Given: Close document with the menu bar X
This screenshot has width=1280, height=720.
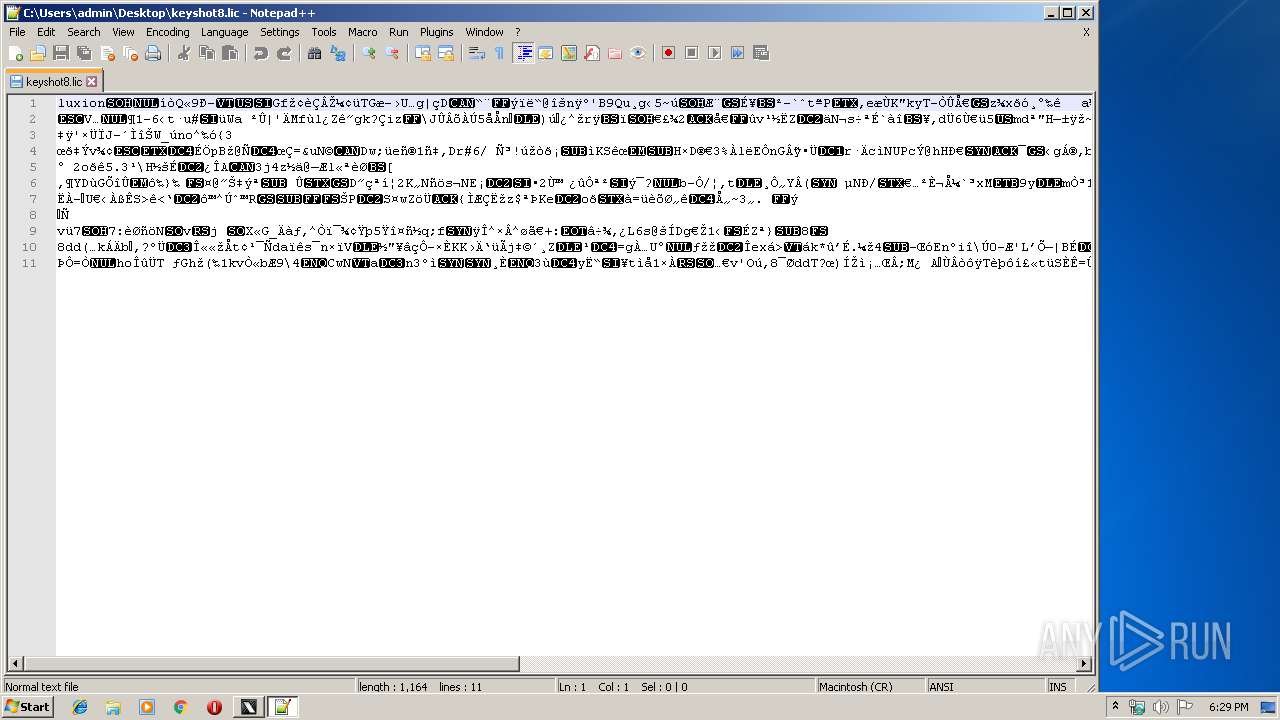Looking at the screenshot, I should (x=1086, y=32).
